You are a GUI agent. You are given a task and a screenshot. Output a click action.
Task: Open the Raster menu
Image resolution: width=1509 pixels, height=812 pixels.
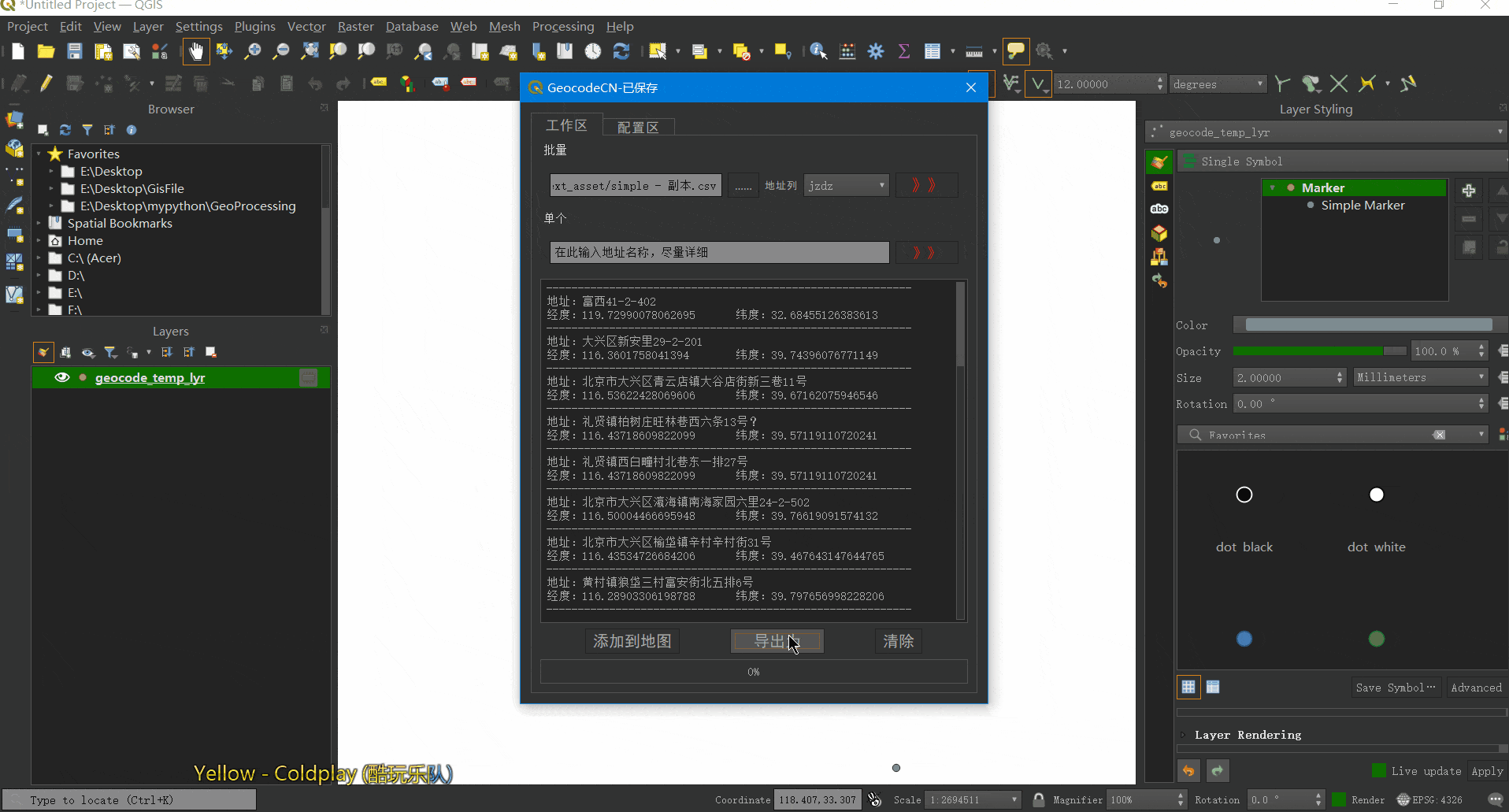pyautogui.click(x=356, y=27)
